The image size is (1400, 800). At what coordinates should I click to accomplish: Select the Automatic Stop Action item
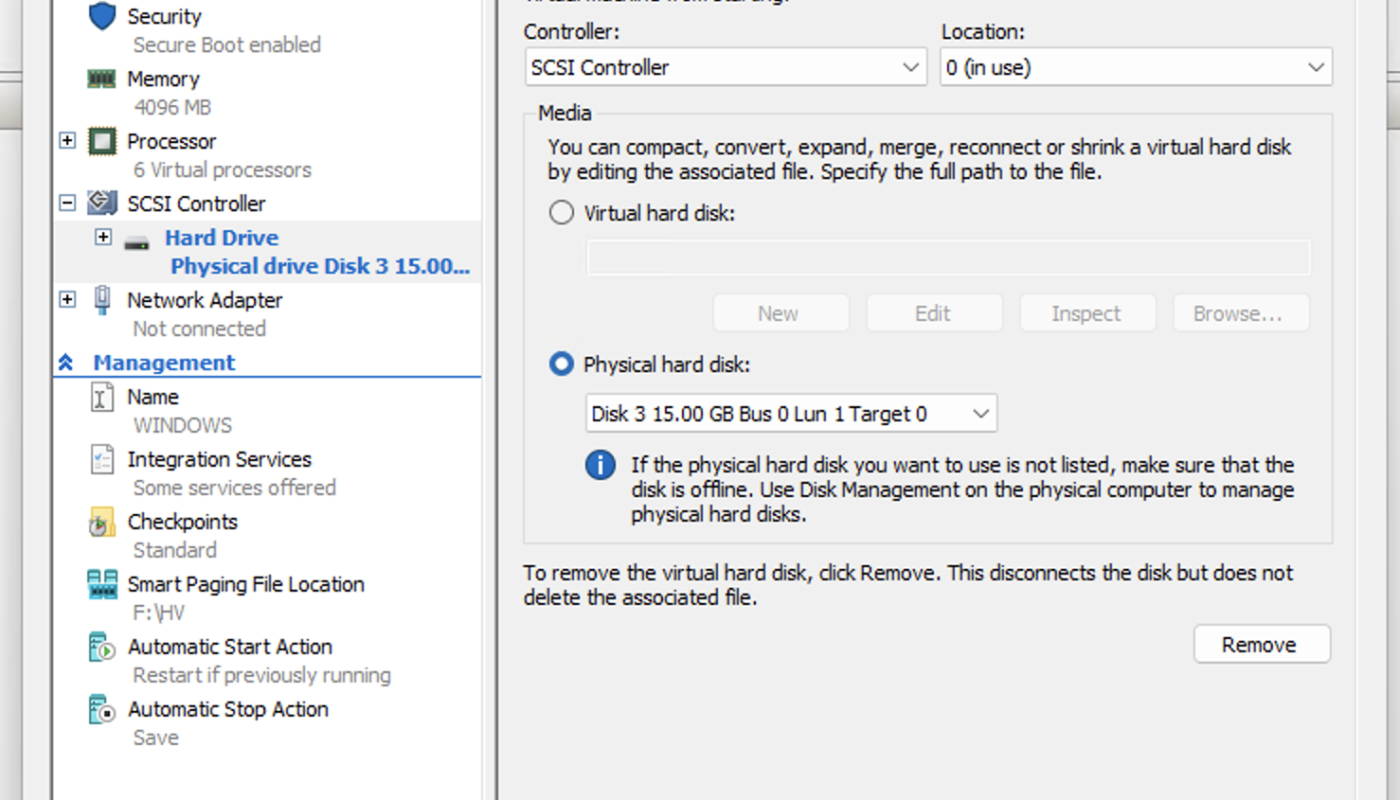(227, 710)
